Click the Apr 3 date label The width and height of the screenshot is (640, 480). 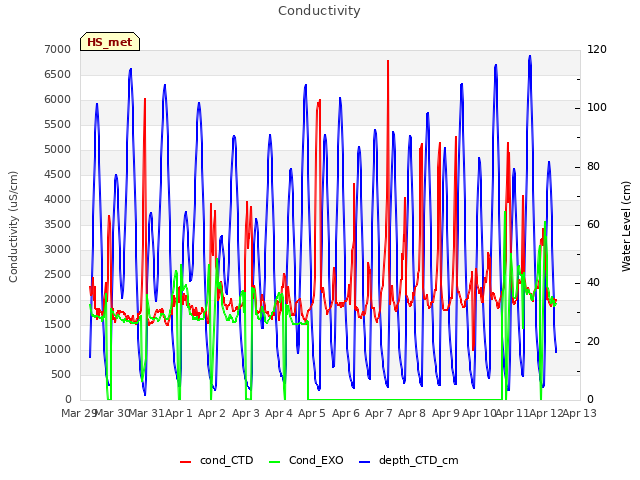click(246, 413)
